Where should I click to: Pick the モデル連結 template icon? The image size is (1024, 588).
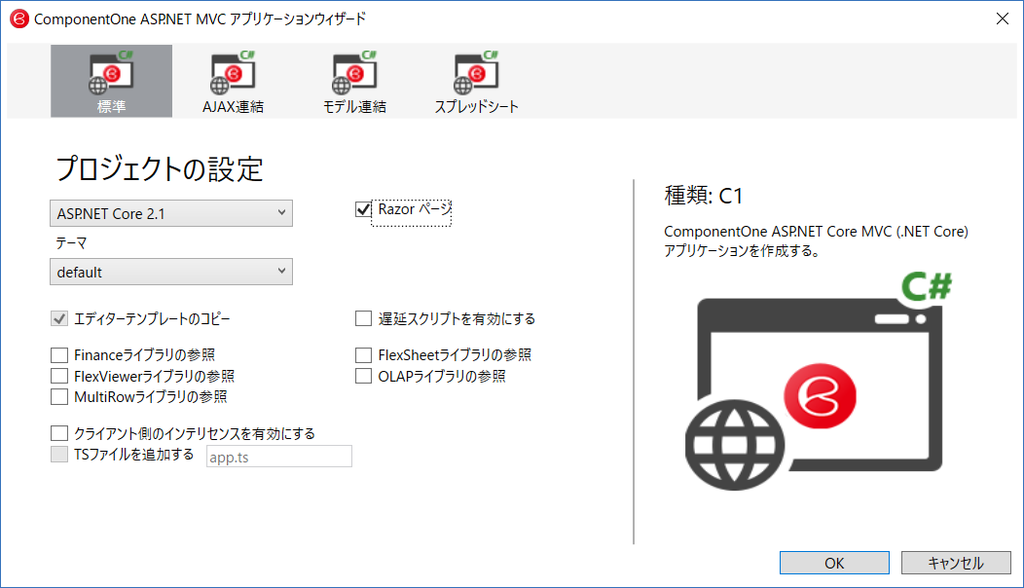point(355,81)
